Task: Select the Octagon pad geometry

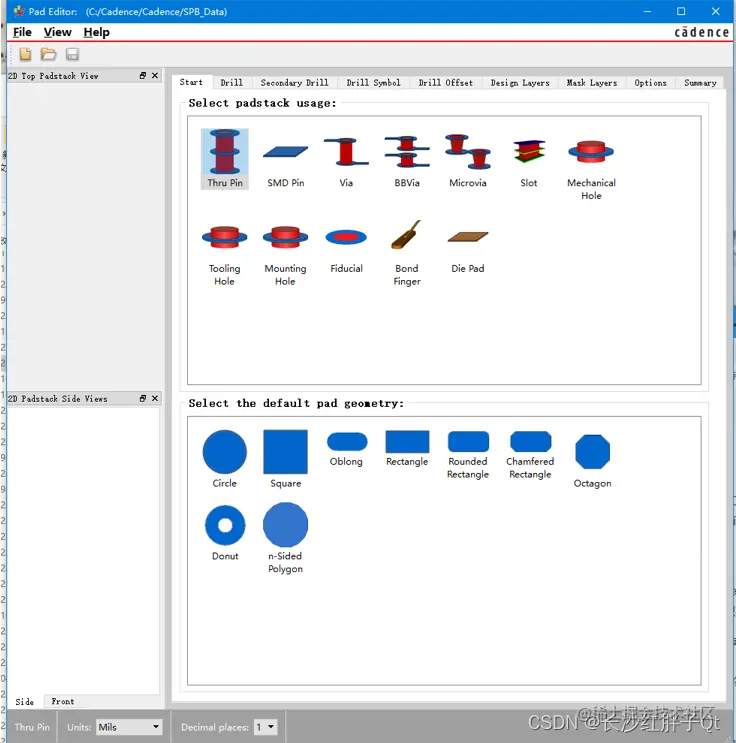Action: pos(592,461)
